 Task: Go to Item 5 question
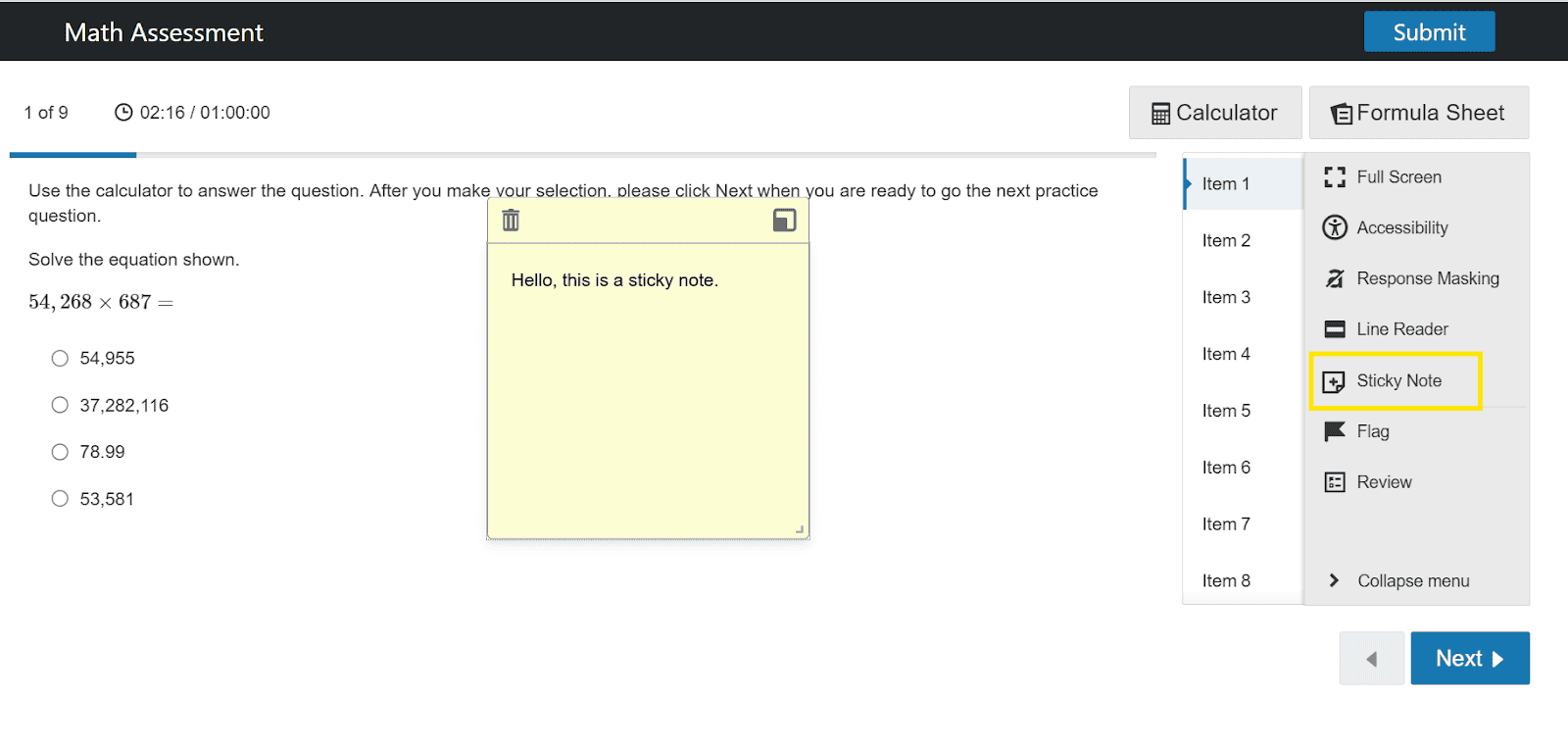click(1226, 412)
